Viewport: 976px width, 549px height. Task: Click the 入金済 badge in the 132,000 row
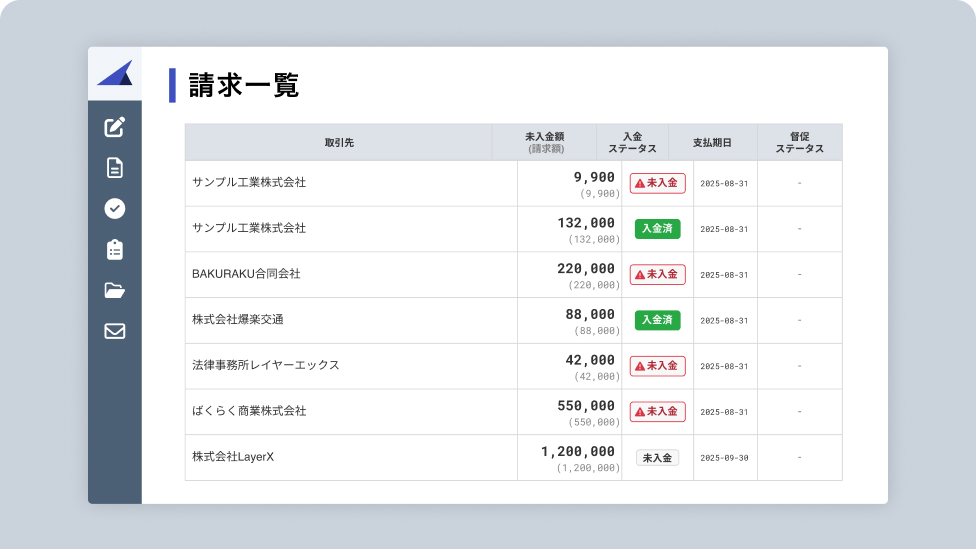[x=657, y=228]
